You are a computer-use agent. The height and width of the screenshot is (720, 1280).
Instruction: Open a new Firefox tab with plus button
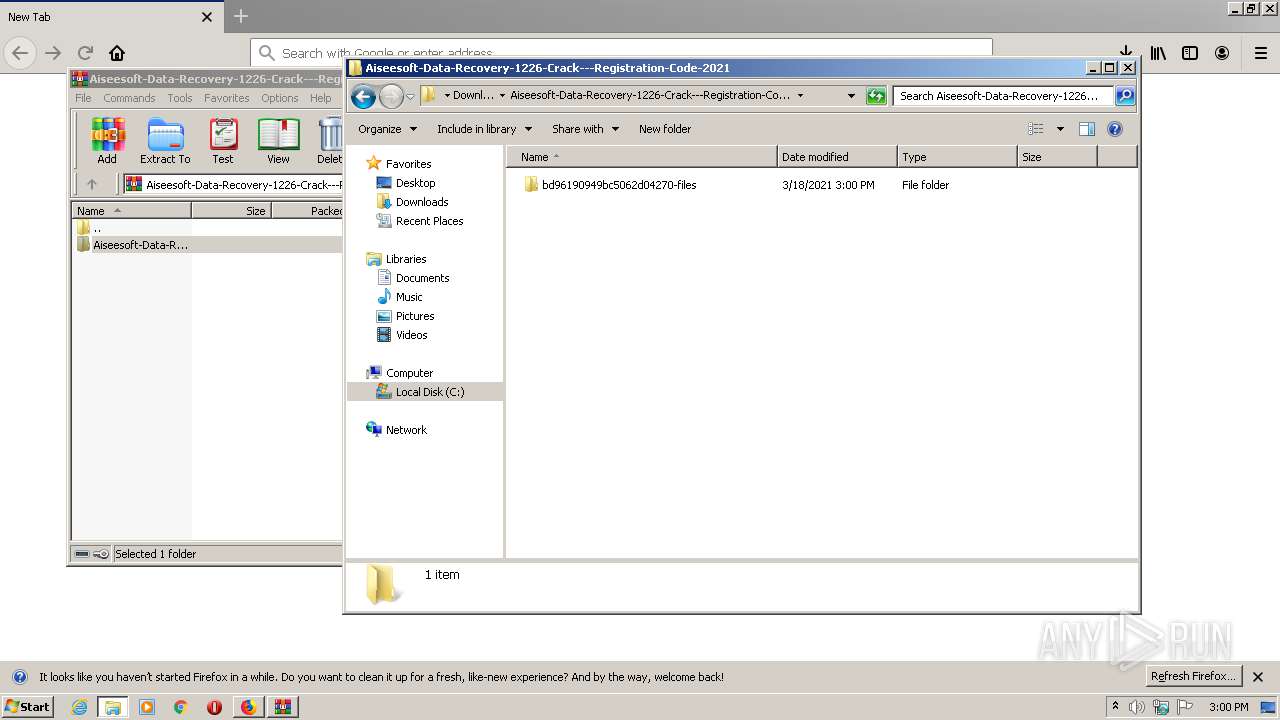pos(241,16)
